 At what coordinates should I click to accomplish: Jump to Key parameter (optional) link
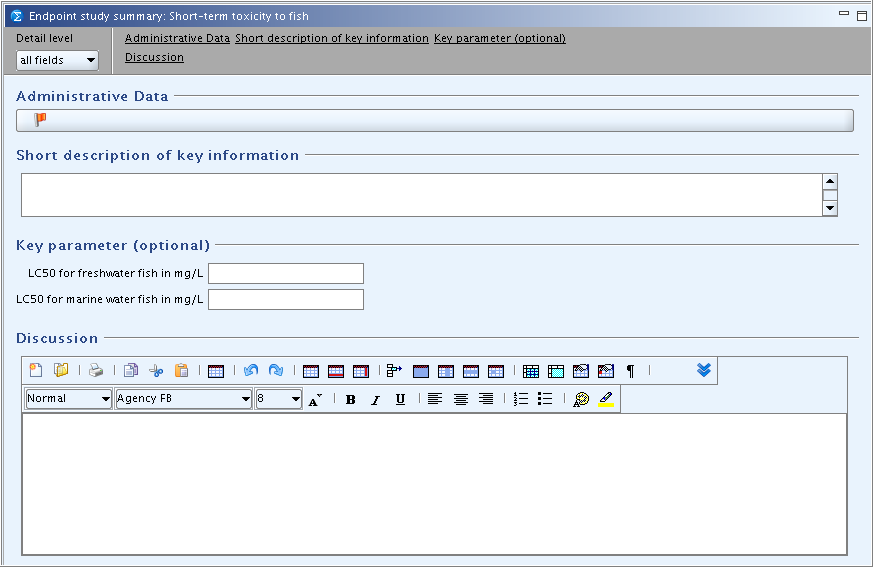(500, 38)
